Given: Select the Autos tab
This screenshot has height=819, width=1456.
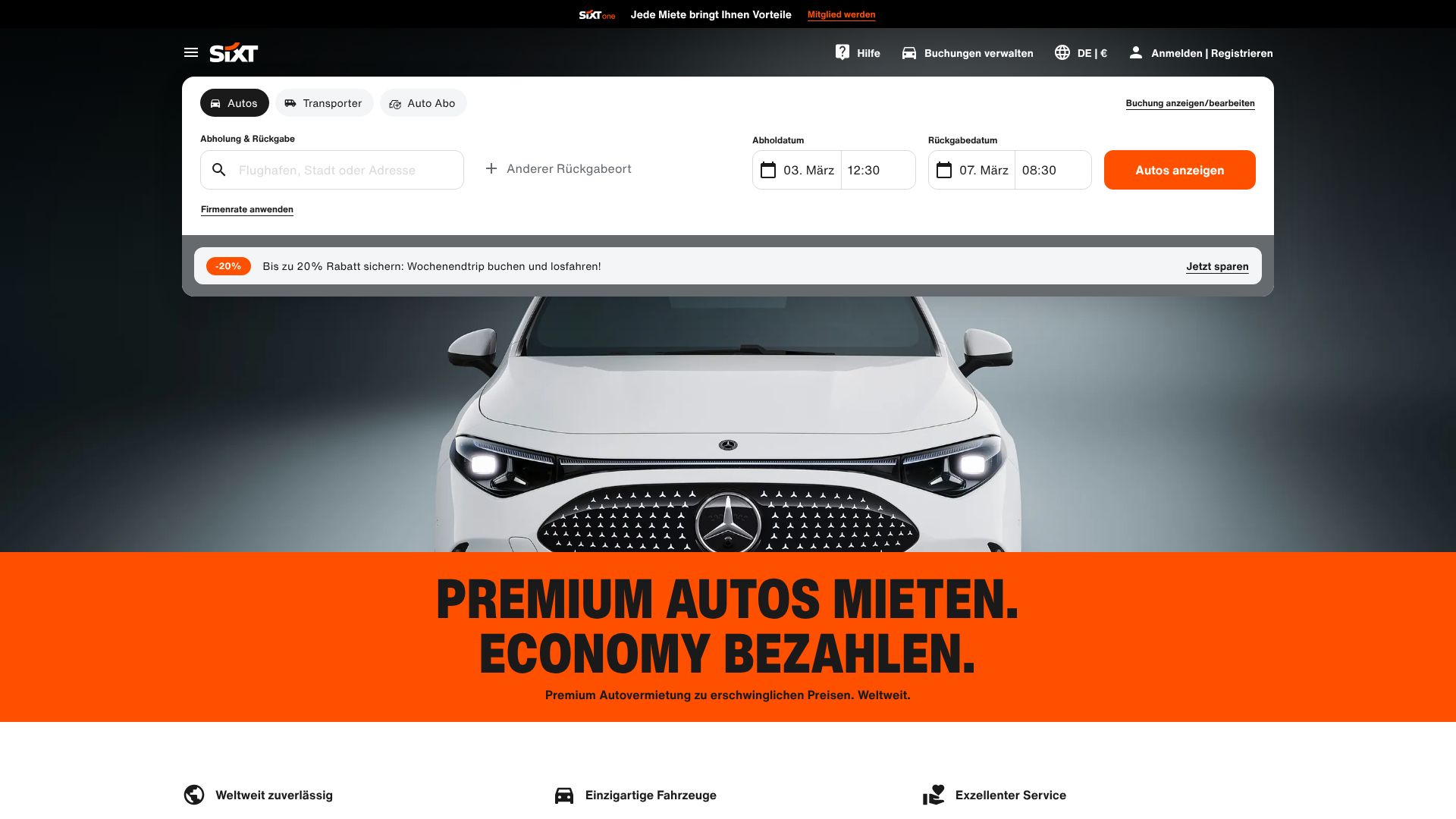Looking at the screenshot, I should tap(234, 103).
